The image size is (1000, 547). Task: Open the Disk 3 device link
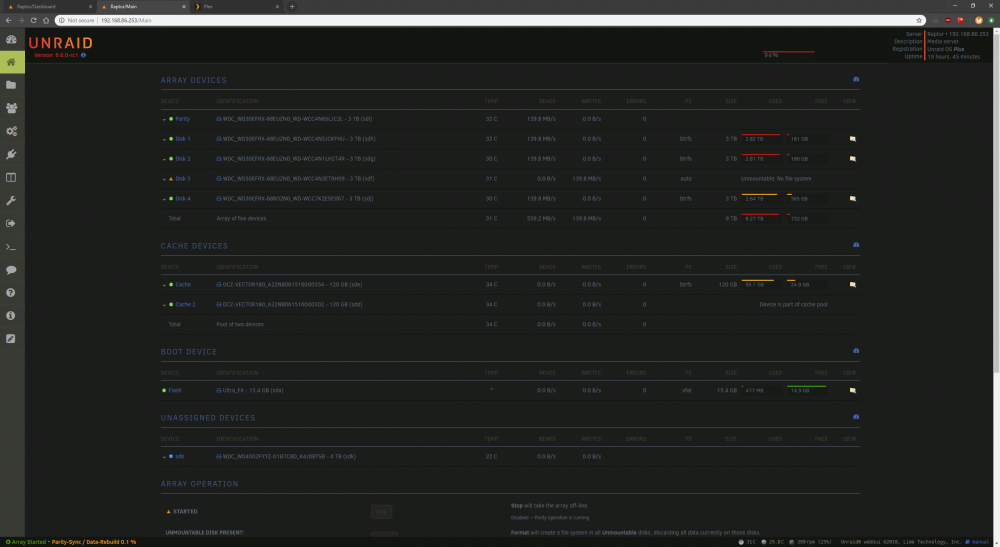[182, 179]
